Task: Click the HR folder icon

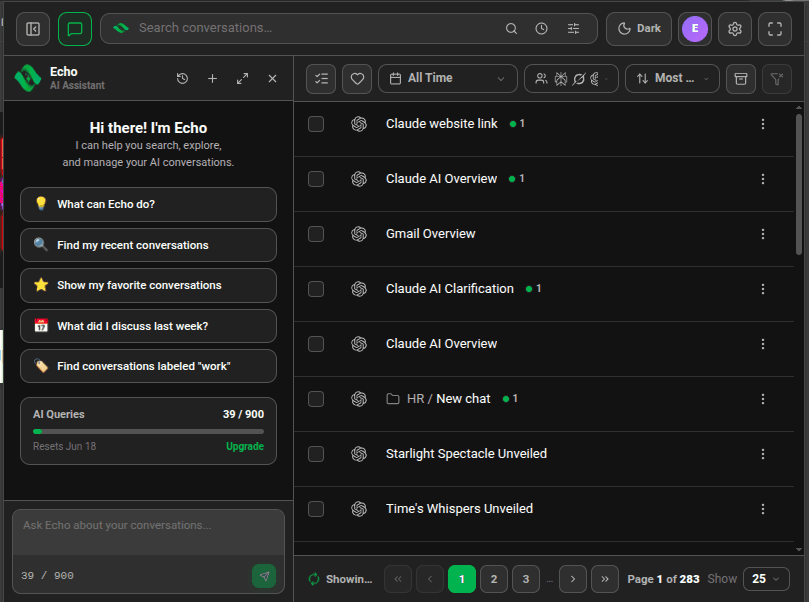Action: click(x=393, y=399)
